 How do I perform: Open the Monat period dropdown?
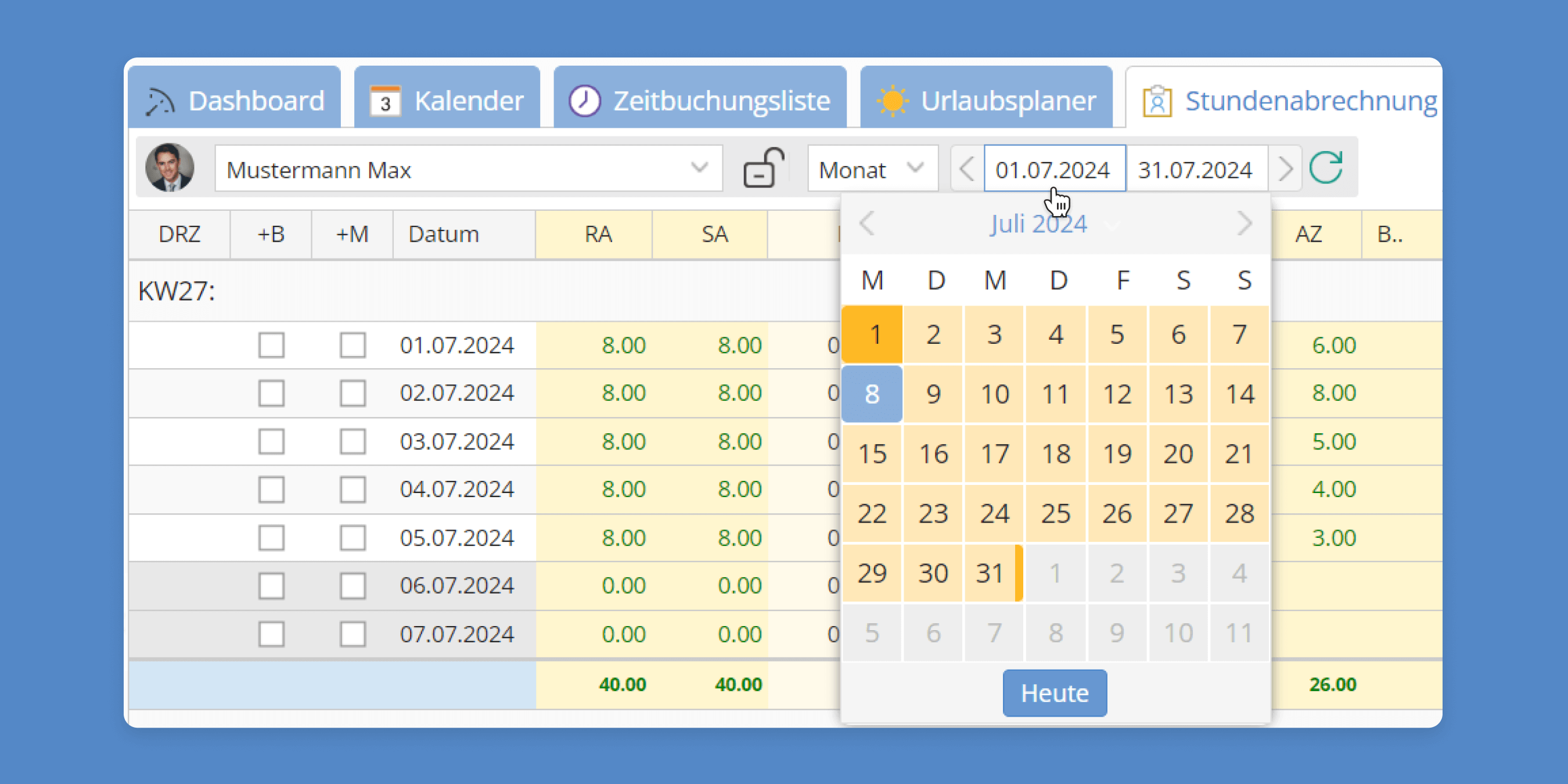pyautogui.click(x=873, y=168)
